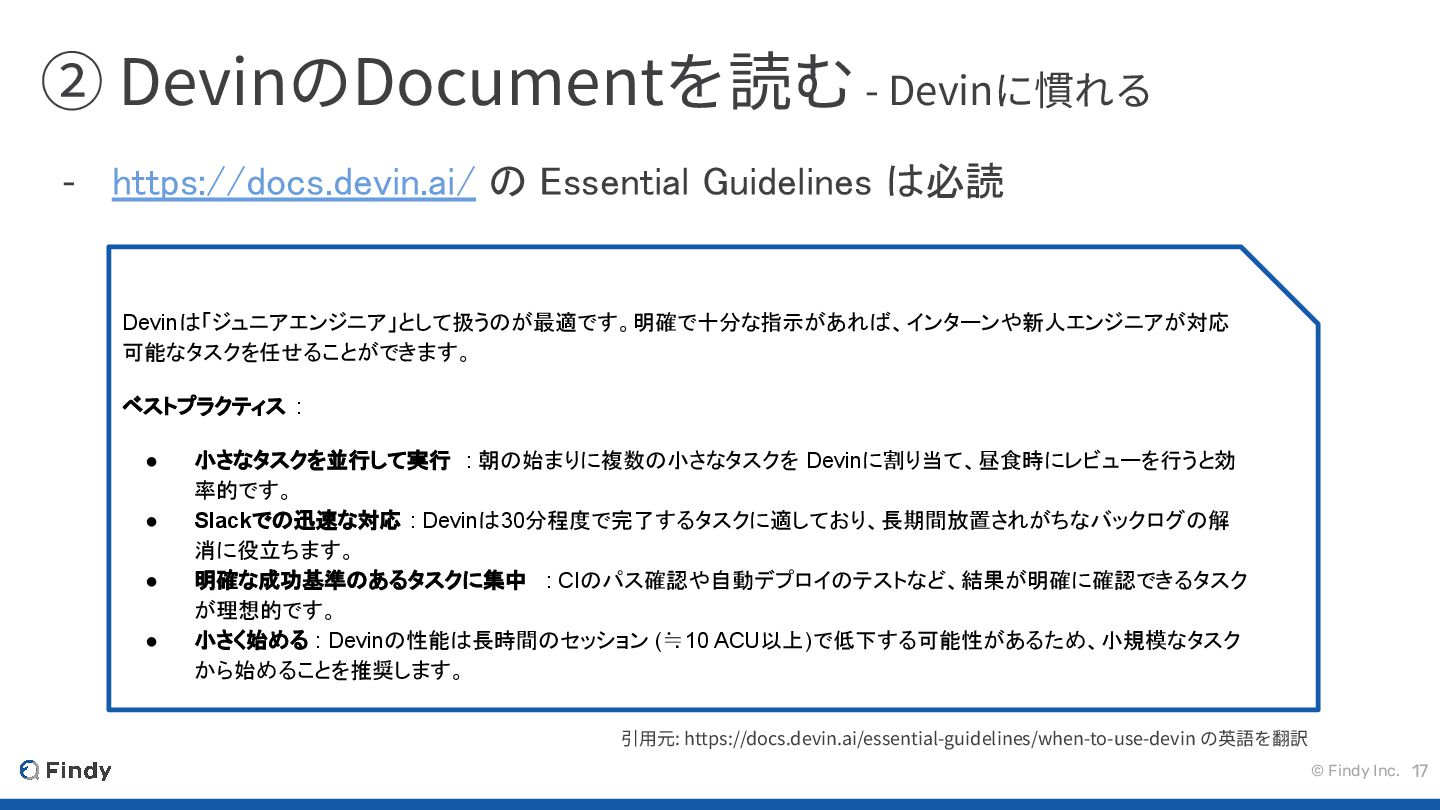Click the slide page number 17
The image size is (1440, 810).
(x=1420, y=771)
